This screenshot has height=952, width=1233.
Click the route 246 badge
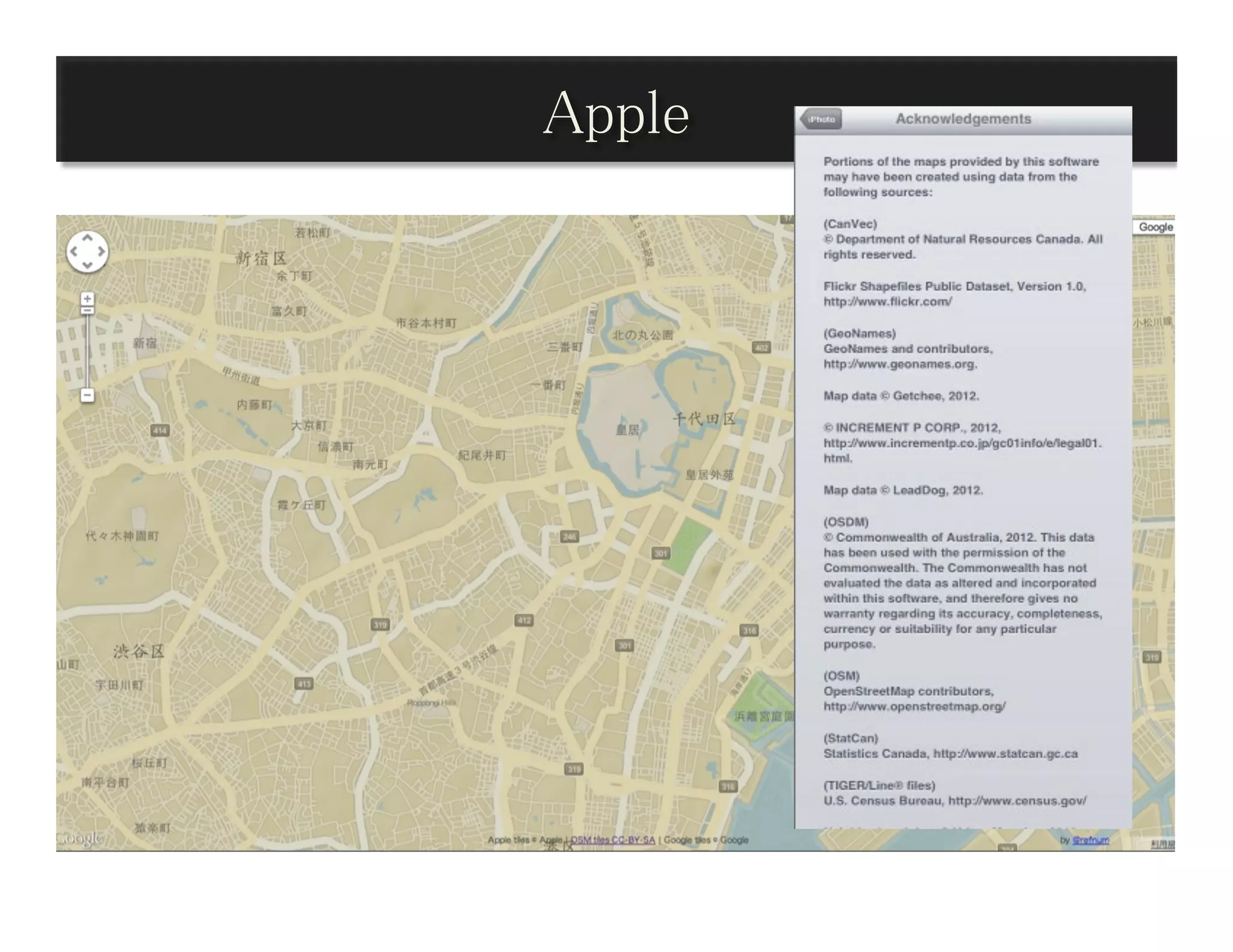(570, 537)
